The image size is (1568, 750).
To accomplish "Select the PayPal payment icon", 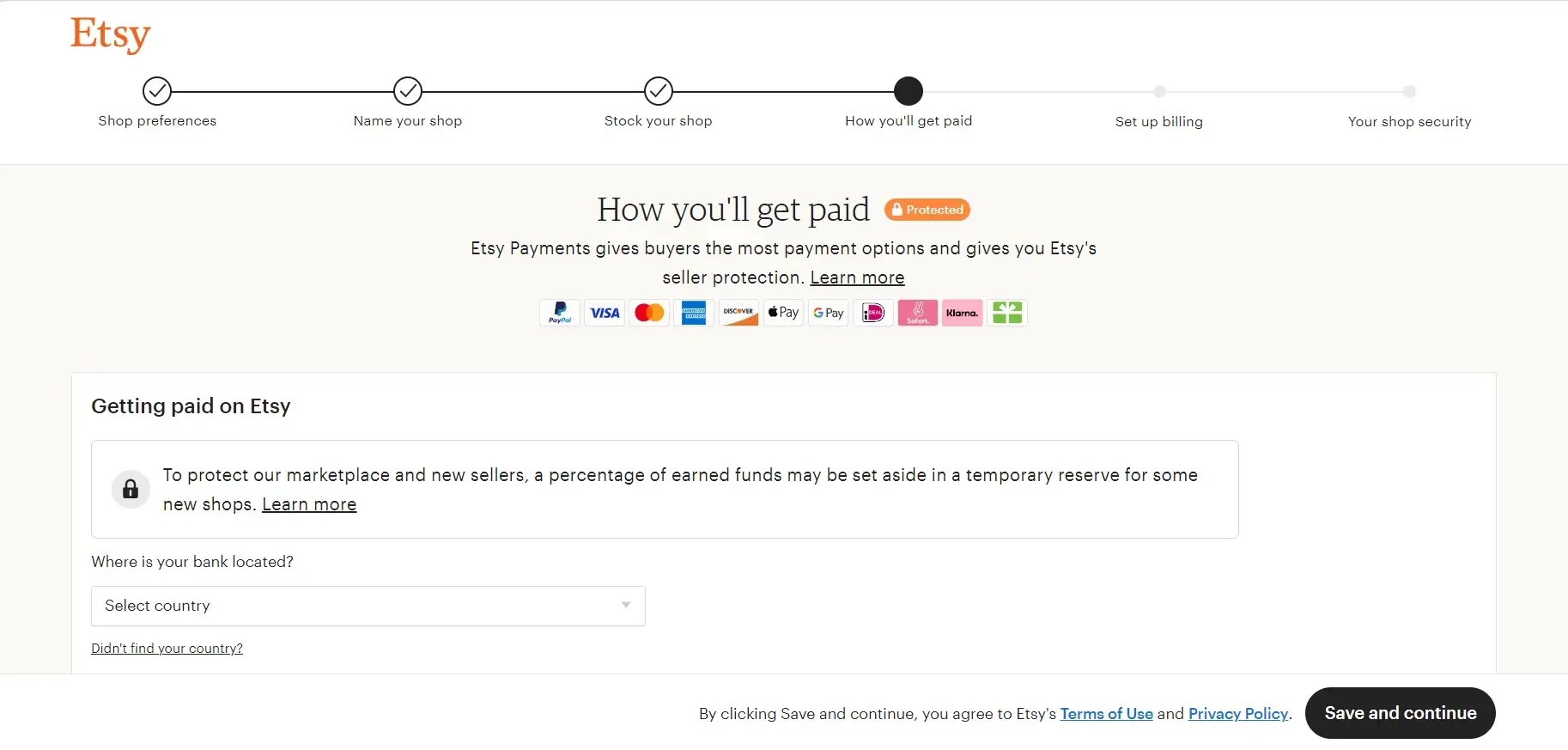I will coord(559,313).
